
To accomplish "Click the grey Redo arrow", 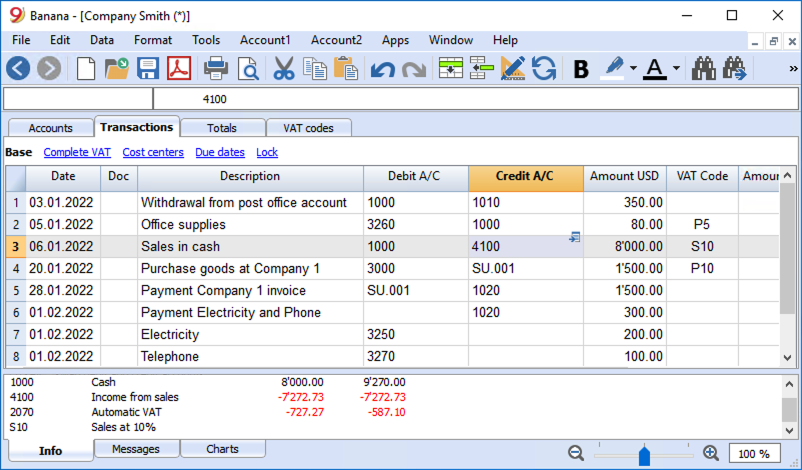I will [x=414, y=69].
